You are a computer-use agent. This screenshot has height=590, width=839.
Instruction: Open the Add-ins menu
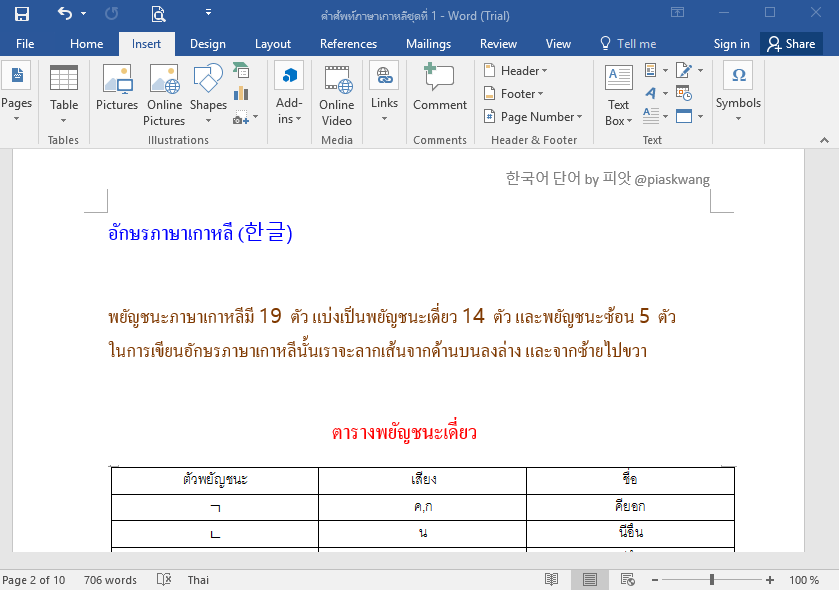click(289, 94)
